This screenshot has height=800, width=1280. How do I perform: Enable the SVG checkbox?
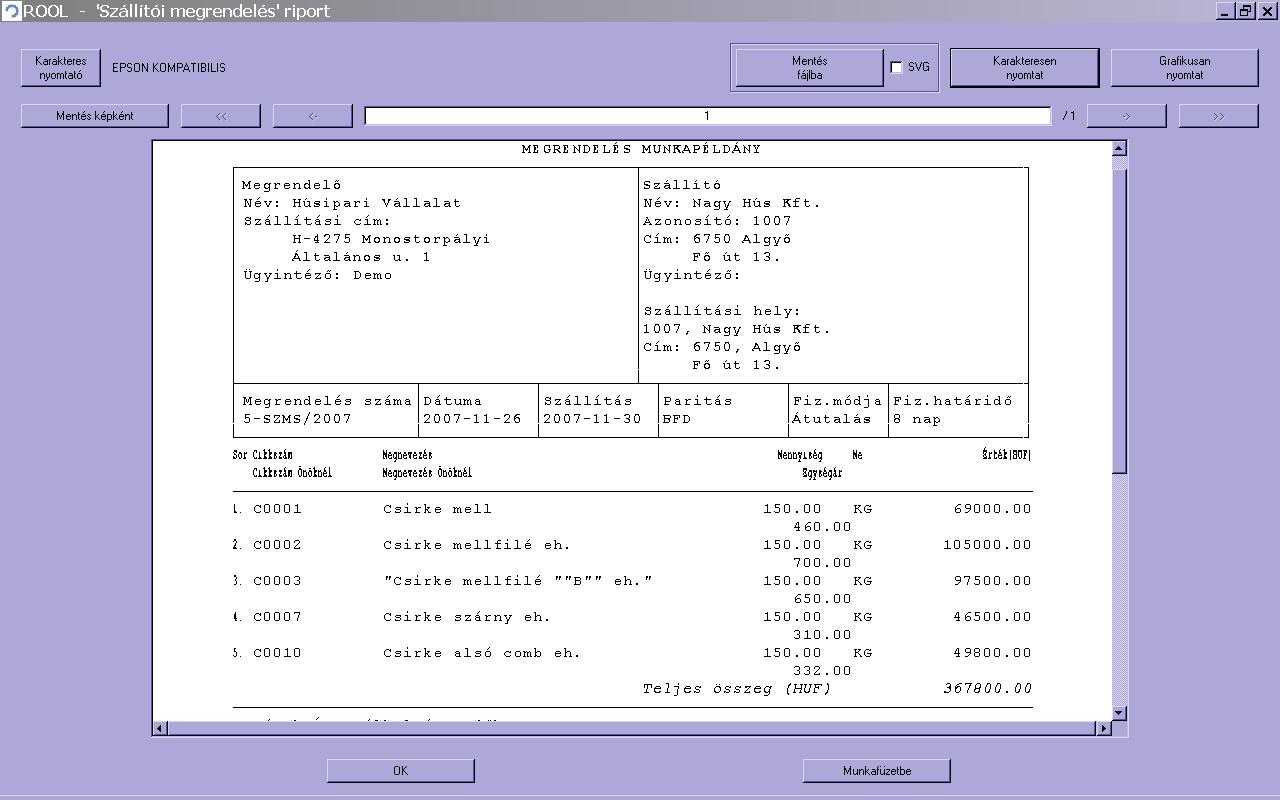pyautogui.click(x=896, y=68)
